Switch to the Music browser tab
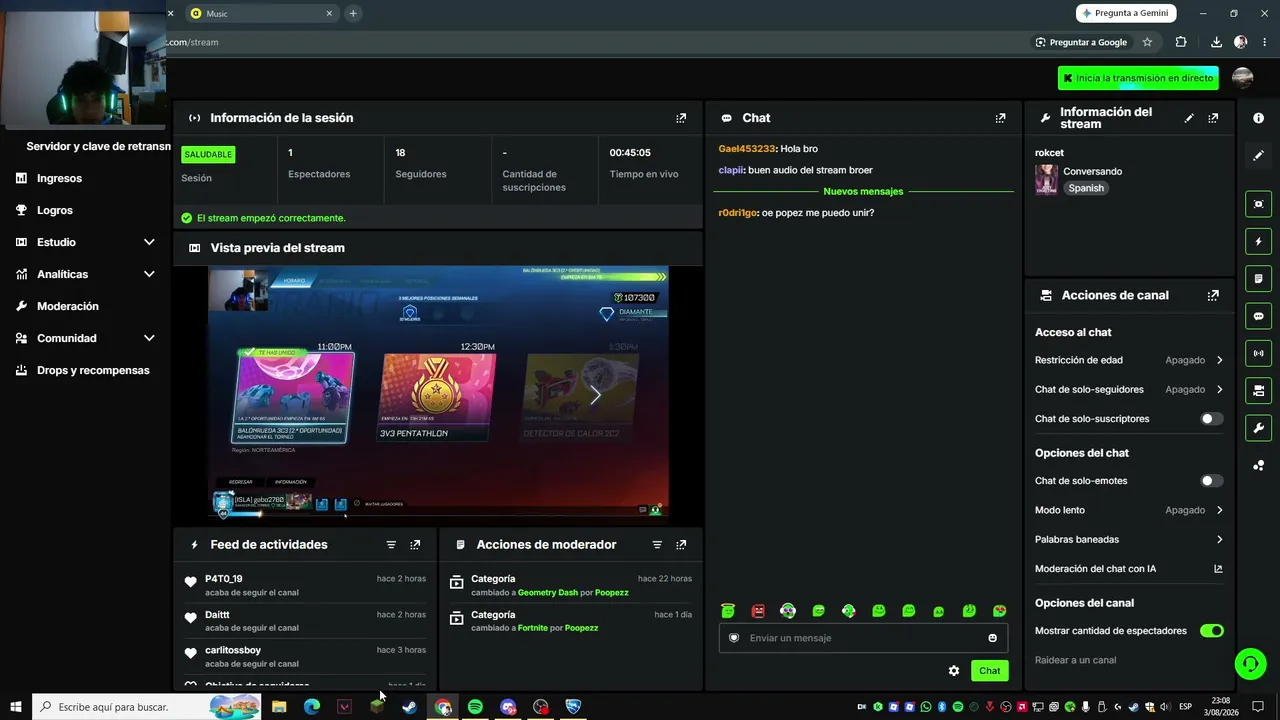The height and width of the screenshot is (720, 1280). point(262,13)
